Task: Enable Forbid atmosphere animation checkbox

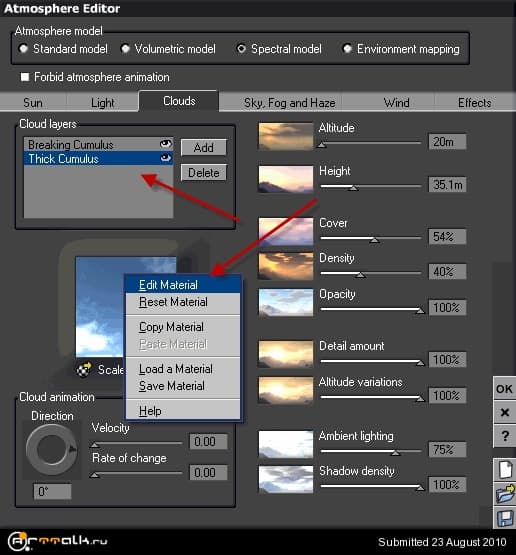Action: coord(25,77)
